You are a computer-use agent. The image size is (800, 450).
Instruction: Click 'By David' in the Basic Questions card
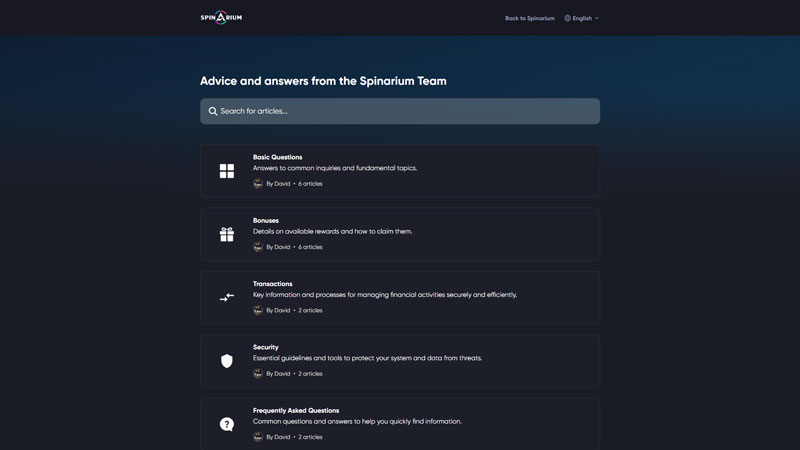[278, 184]
